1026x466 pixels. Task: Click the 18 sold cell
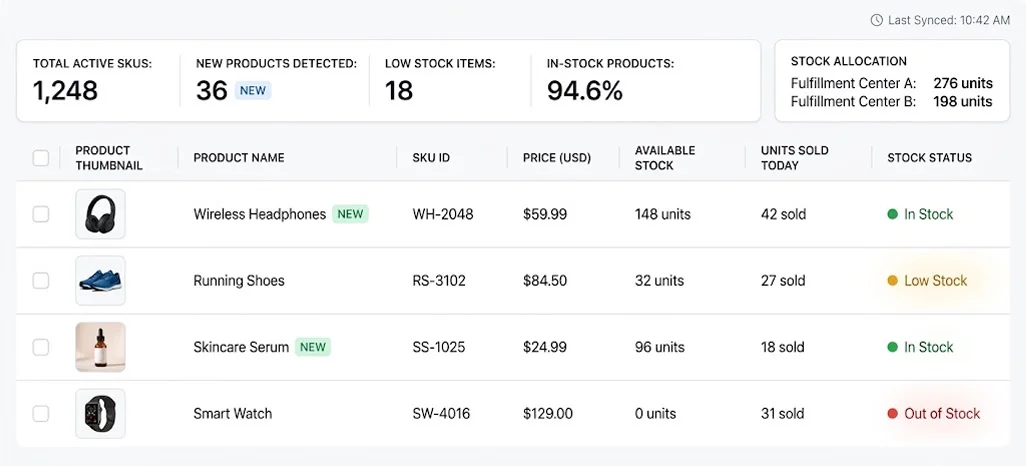coord(783,347)
